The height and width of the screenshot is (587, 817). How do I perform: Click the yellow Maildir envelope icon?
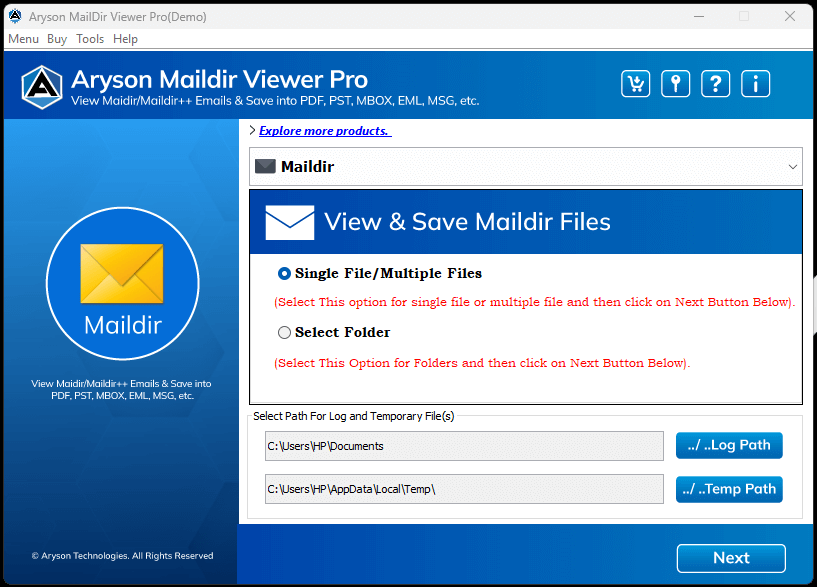pos(122,273)
